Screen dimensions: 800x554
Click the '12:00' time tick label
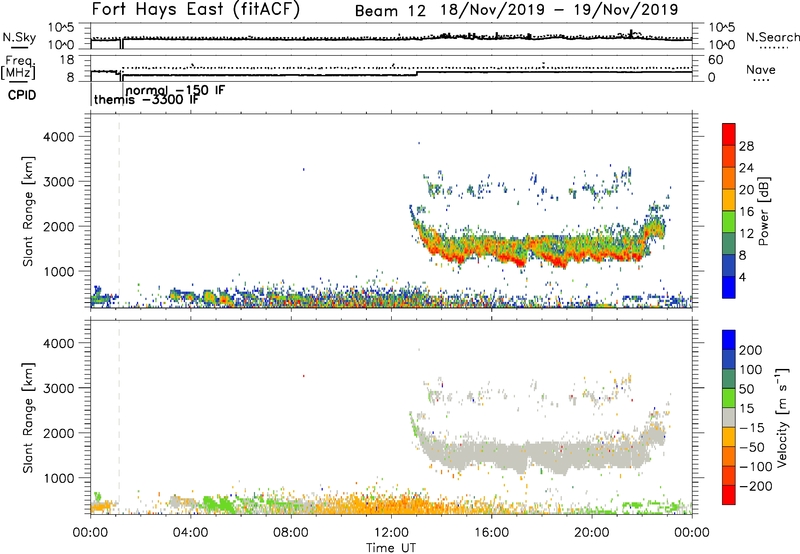coord(391,533)
